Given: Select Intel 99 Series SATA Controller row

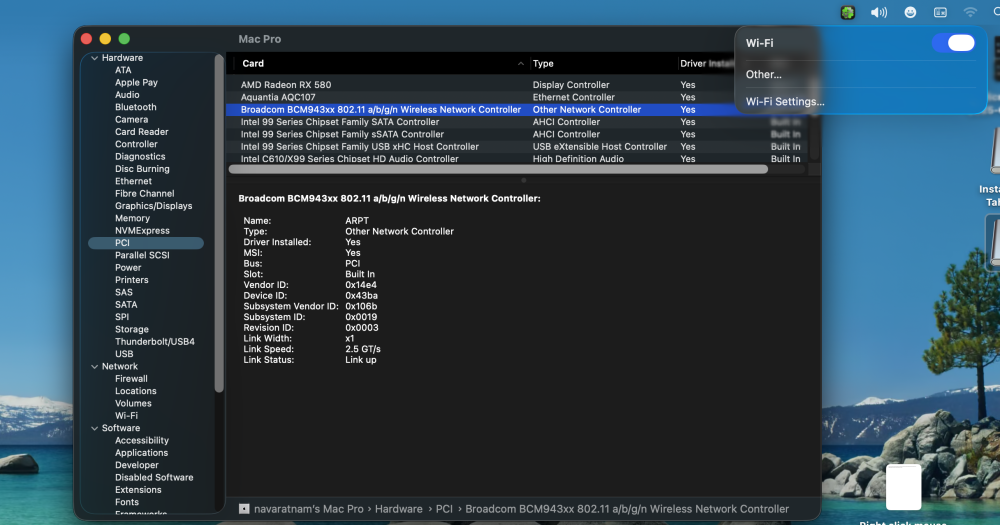Looking at the screenshot, I should tap(518, 122).
